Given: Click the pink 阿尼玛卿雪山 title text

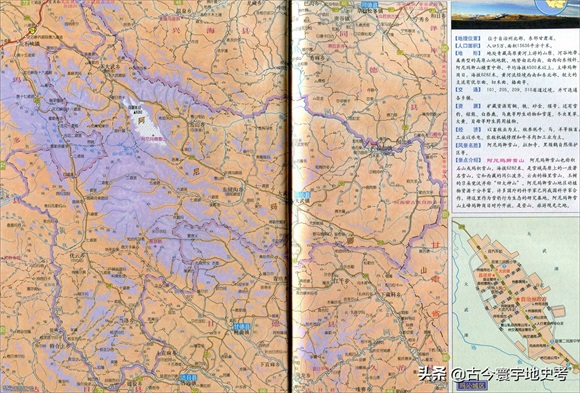Looking at the screenshot, I should pos(506,161).
